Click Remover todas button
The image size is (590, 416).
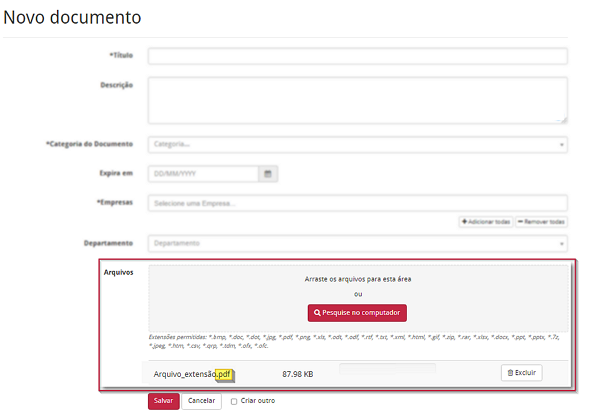(541, 222)
